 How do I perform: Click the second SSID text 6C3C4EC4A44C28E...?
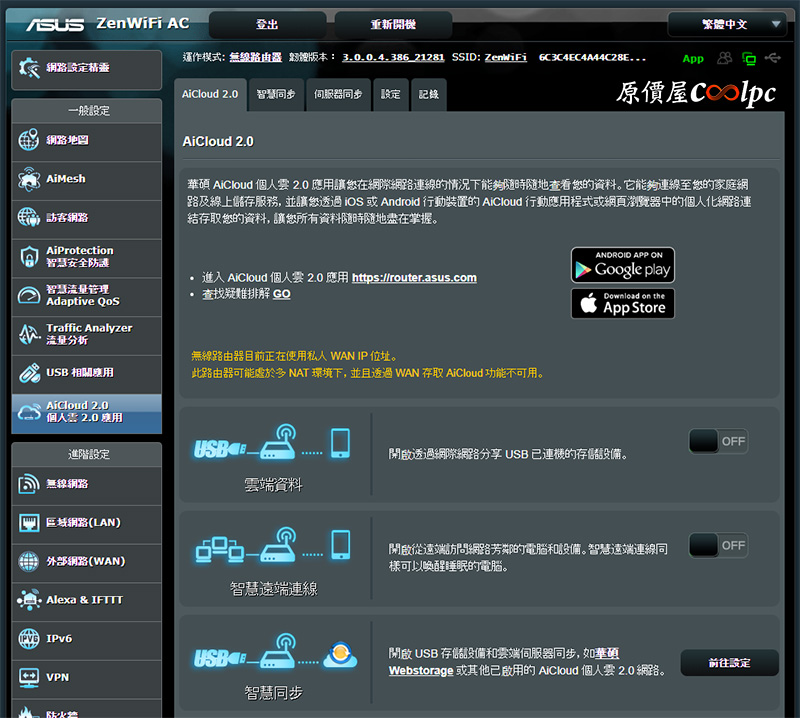(592, 57)
